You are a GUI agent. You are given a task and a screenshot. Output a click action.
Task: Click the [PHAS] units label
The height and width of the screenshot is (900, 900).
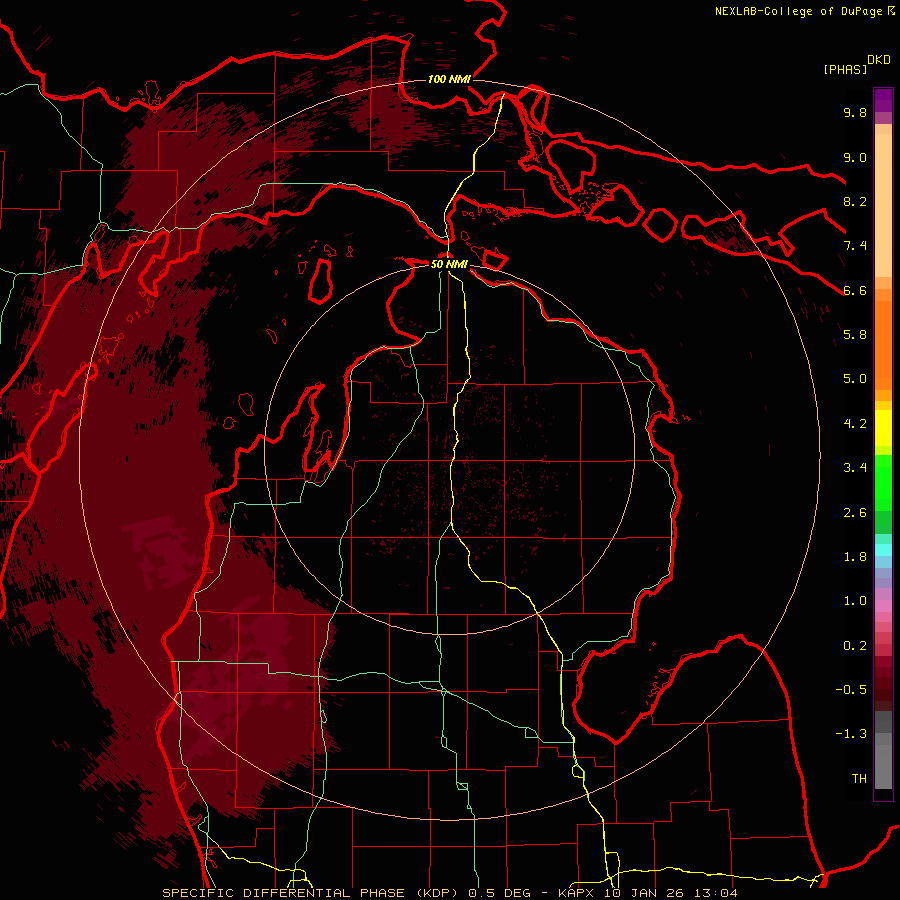845,69
